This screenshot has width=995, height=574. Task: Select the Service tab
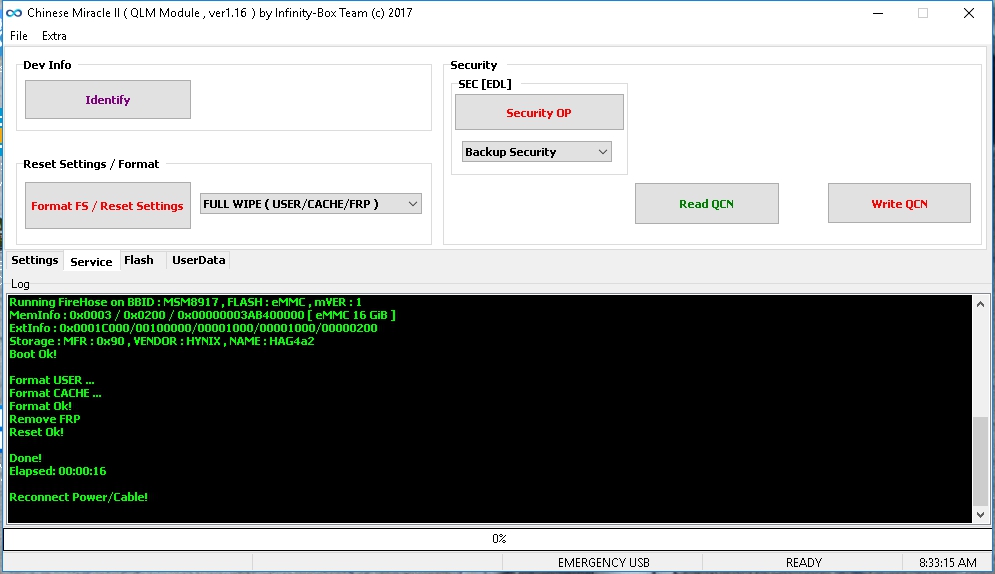click(91, 261)
